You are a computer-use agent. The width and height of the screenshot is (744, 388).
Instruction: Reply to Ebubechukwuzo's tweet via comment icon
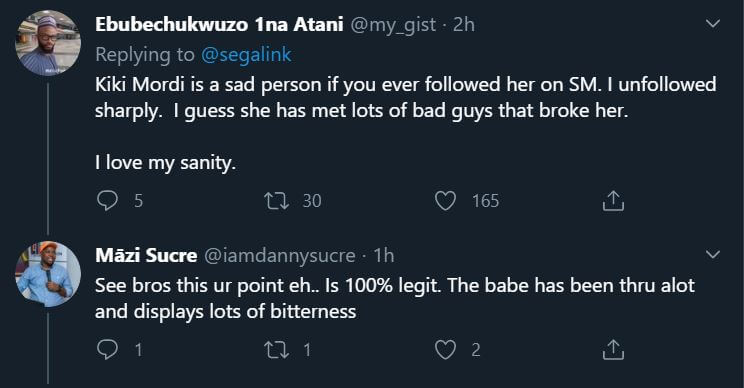(x=107, y=201)
